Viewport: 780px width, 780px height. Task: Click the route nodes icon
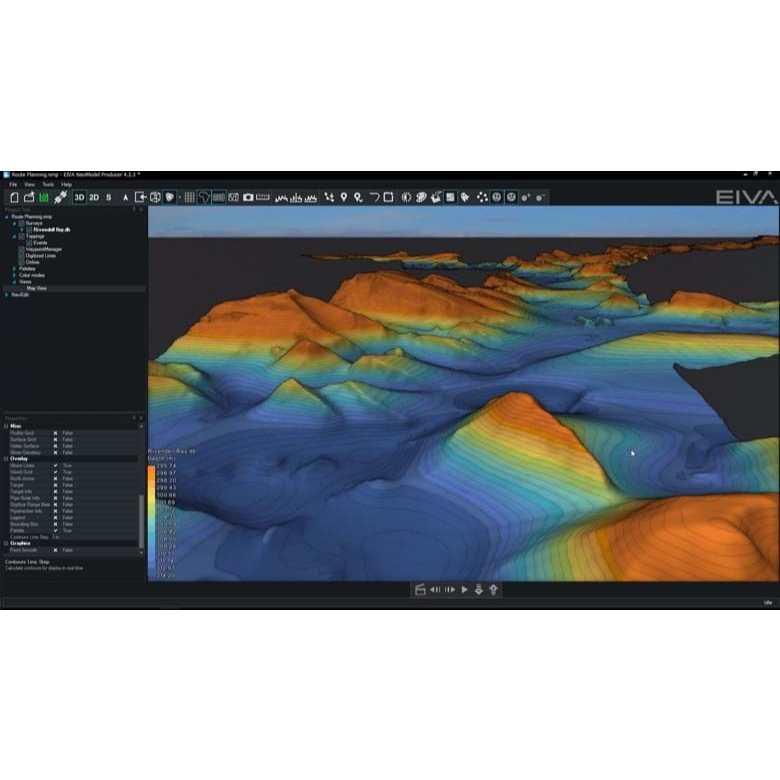click(x=329, y=197)
